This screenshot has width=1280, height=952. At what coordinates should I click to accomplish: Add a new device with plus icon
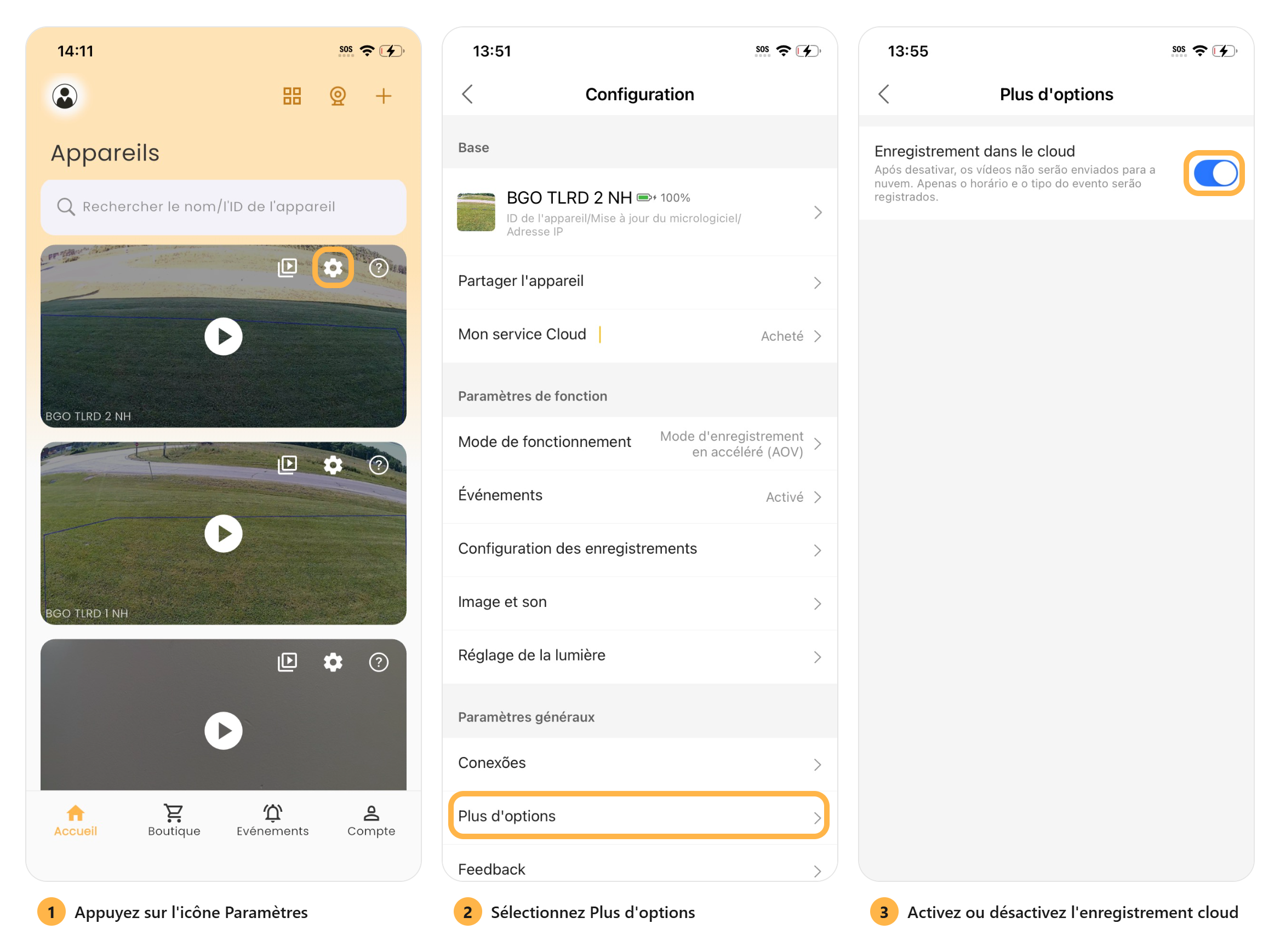pos(383,96)
